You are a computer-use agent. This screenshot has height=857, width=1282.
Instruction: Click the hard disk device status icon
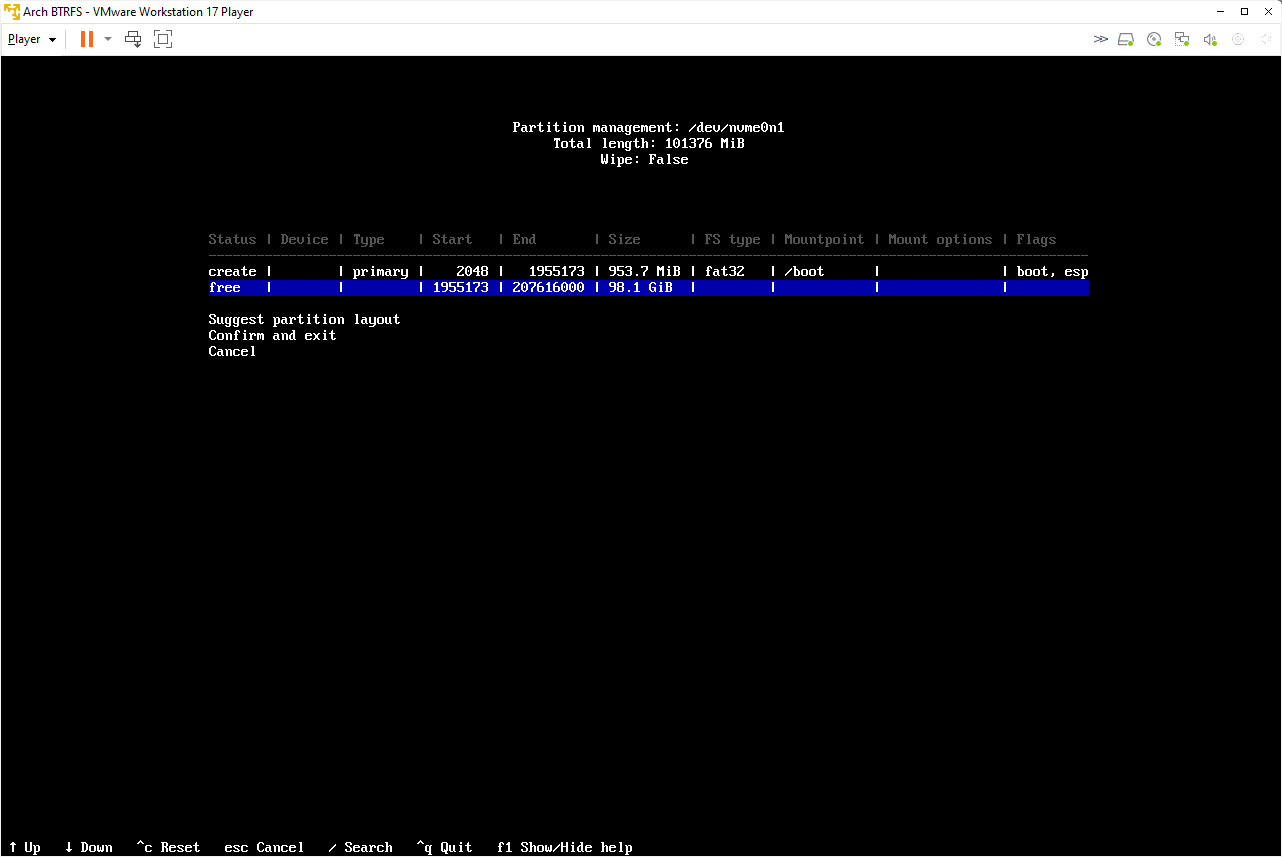coord(1126,39)
